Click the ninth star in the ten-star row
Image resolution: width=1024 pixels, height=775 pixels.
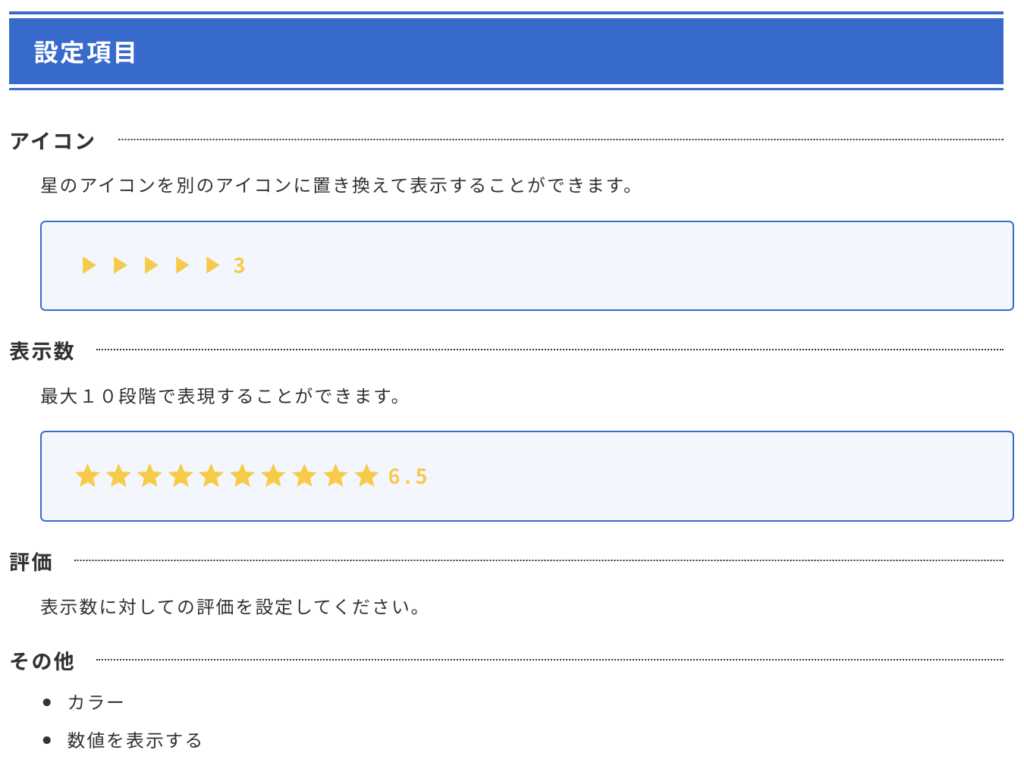point(336,476)
